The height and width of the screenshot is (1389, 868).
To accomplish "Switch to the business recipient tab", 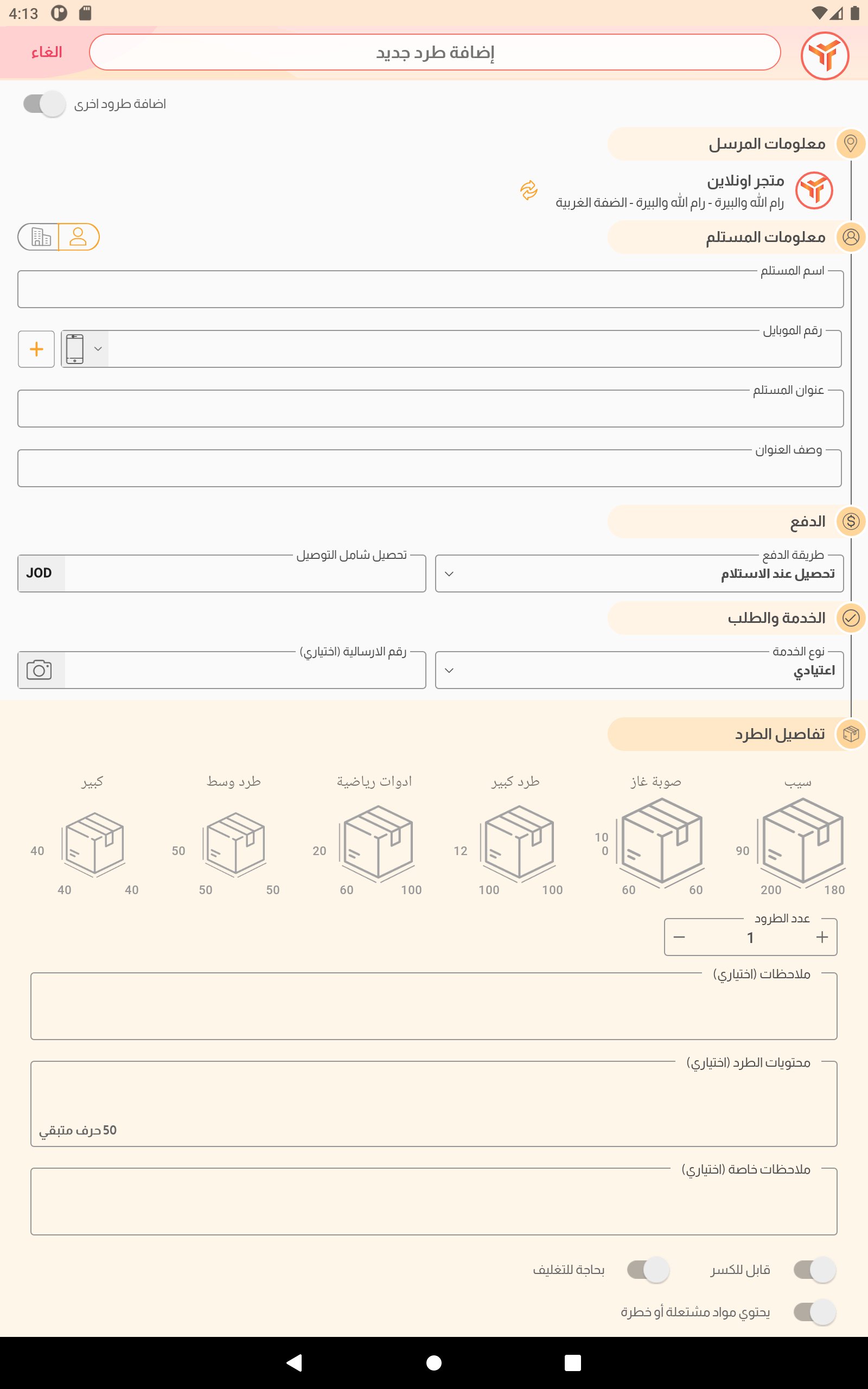I will tap(39, 237).
